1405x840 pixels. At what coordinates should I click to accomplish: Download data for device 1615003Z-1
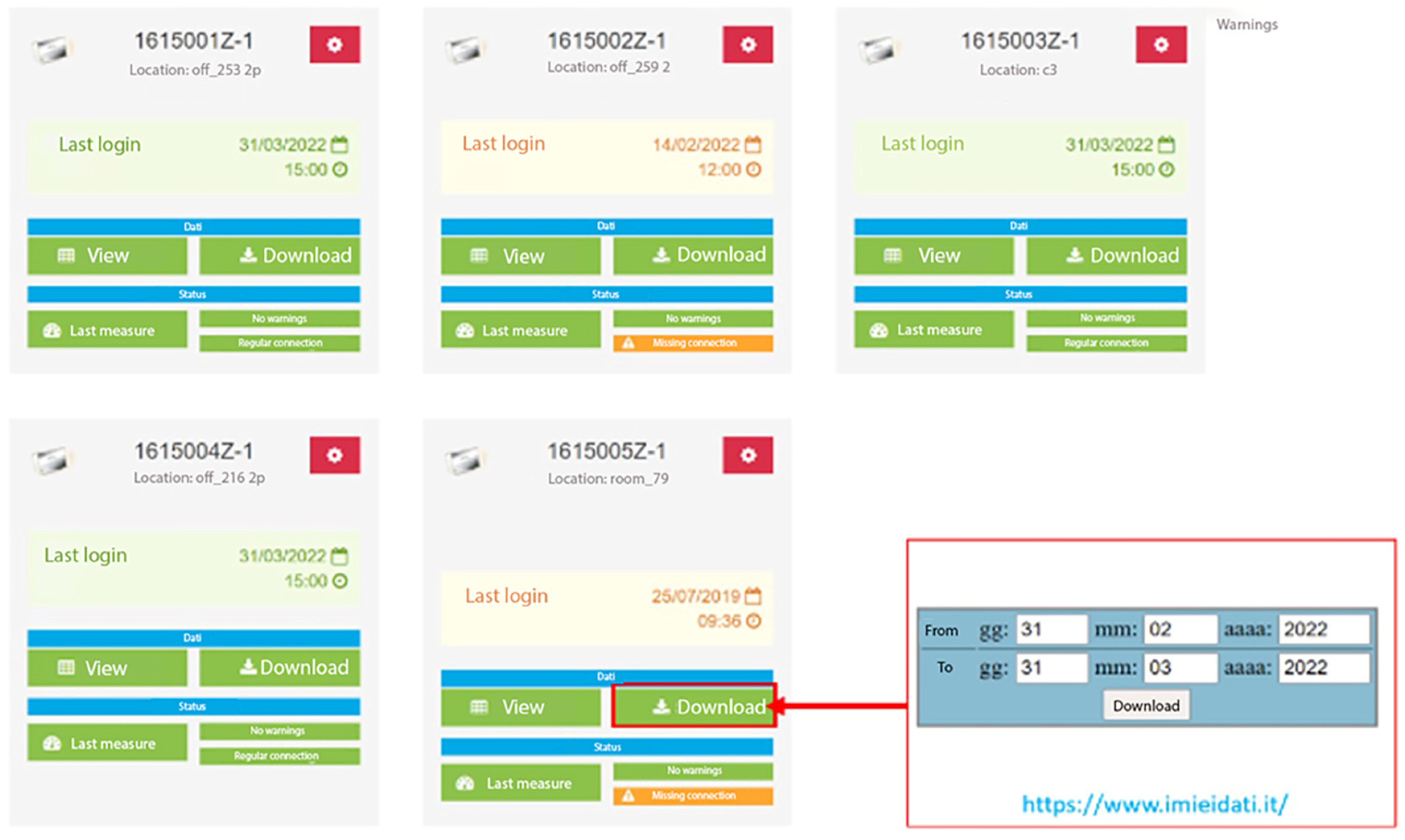coord(1106,256)
